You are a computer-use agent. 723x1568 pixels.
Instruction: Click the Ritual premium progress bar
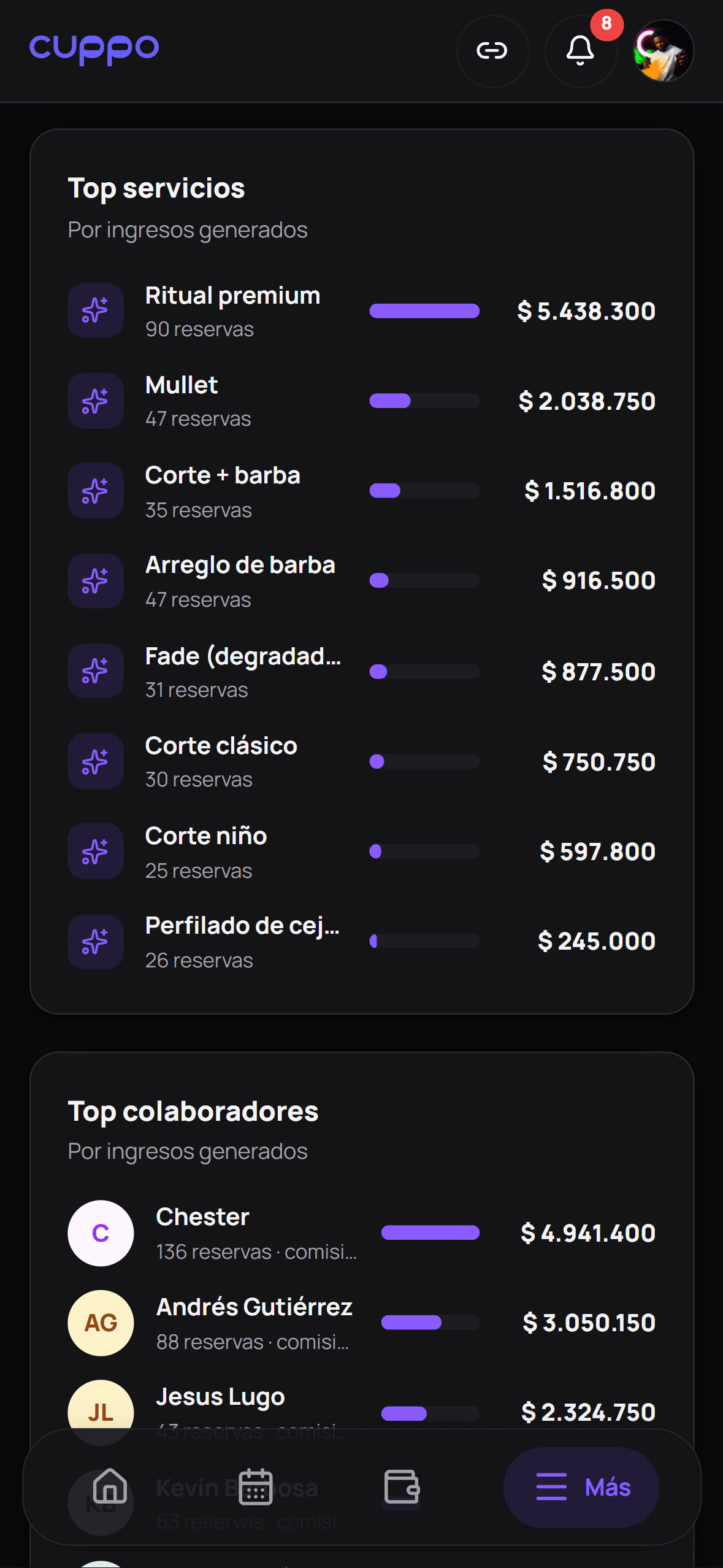pos(424,311)
